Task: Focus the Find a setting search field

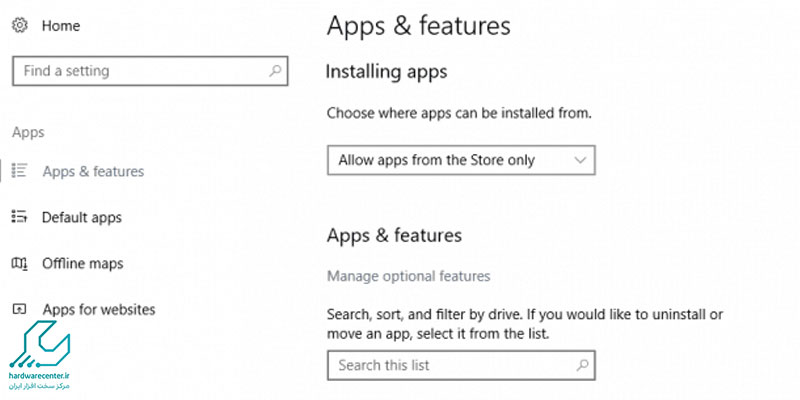Action: (150, 70)
